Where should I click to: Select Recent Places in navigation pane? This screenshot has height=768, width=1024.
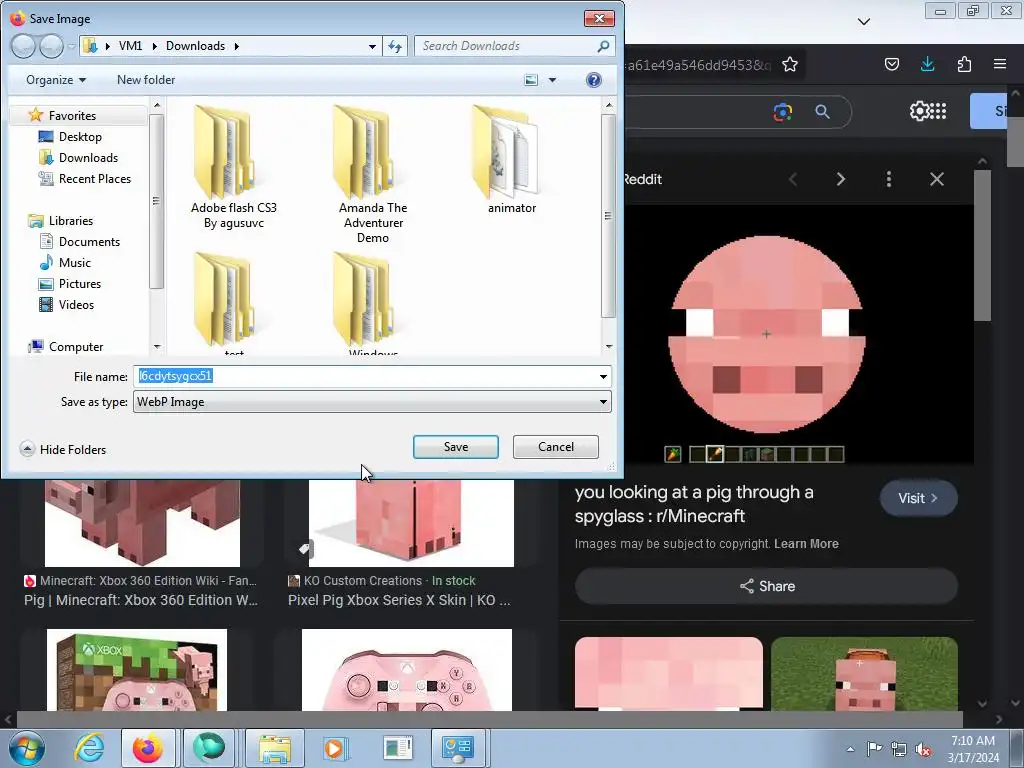click(95, 178)
